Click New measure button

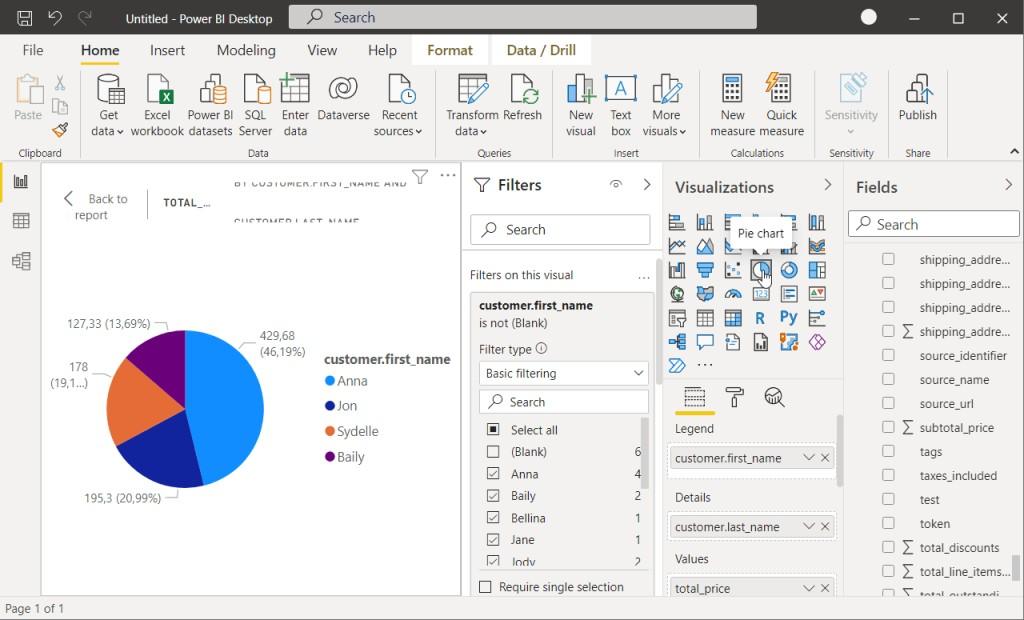tap(732, 105)
